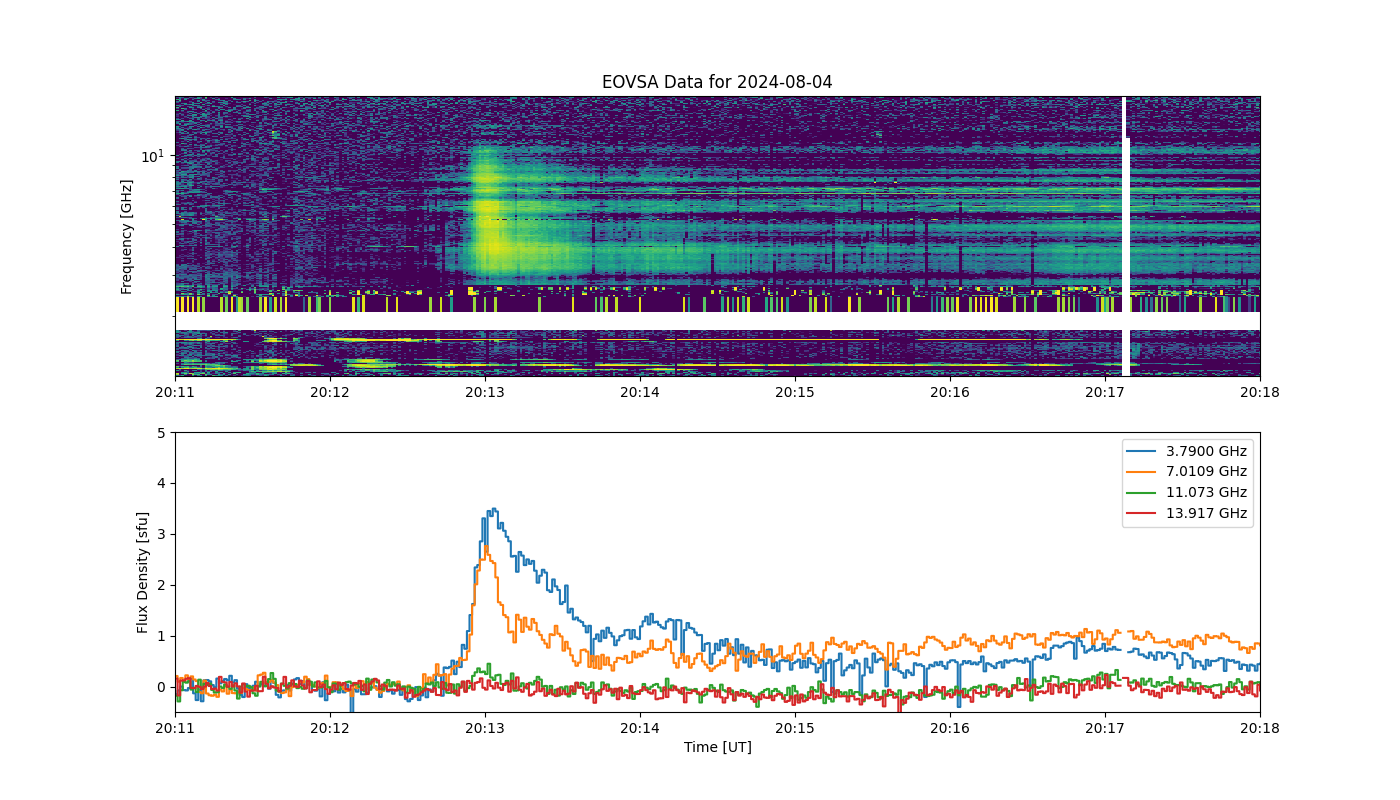Image resolution: width=1400 pixels, height=800 pixels.
Task: Click the white vertical data gap in spectrogram
Action: click(x=1125, y=237)
